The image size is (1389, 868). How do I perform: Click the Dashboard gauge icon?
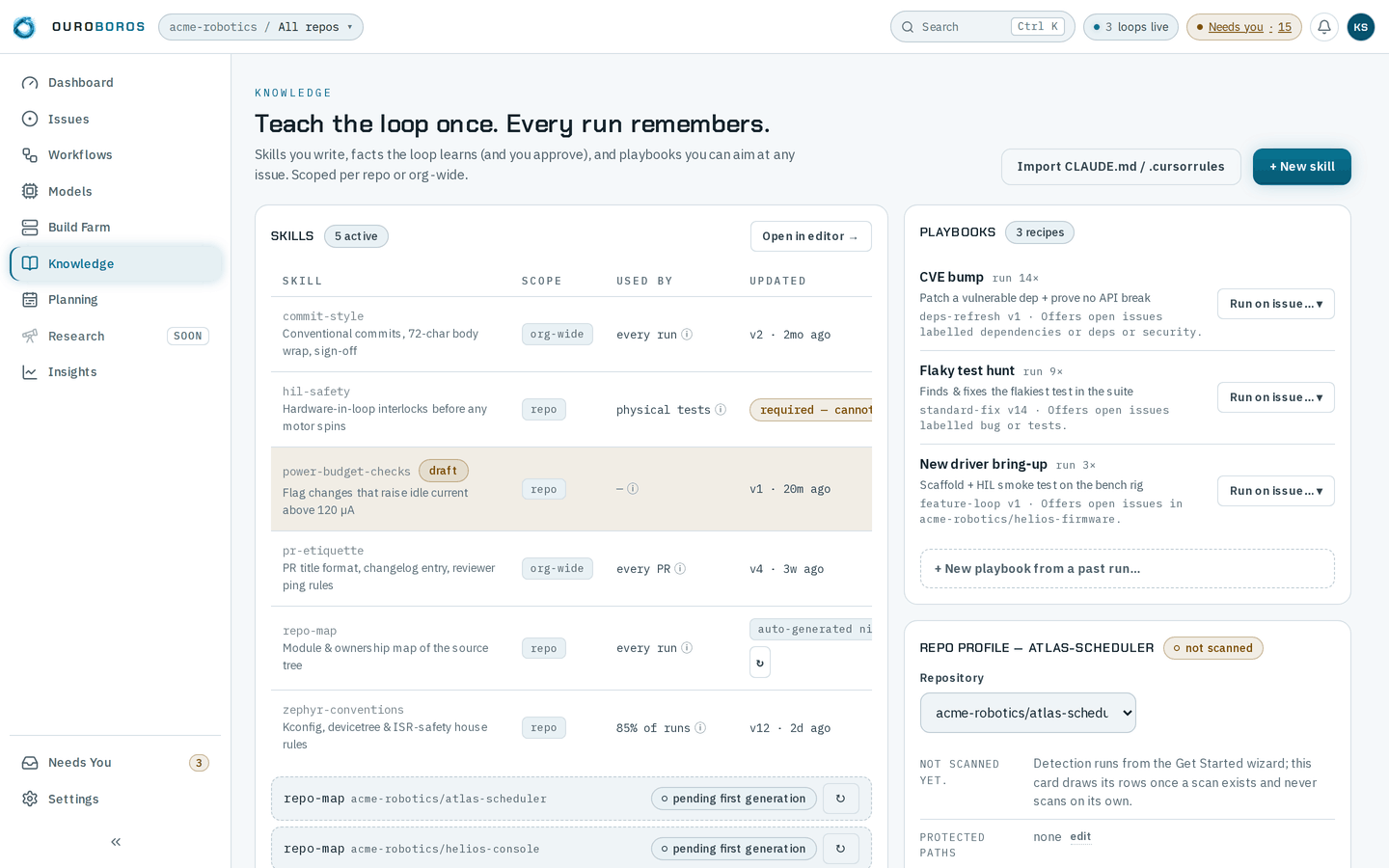[30, 83]
